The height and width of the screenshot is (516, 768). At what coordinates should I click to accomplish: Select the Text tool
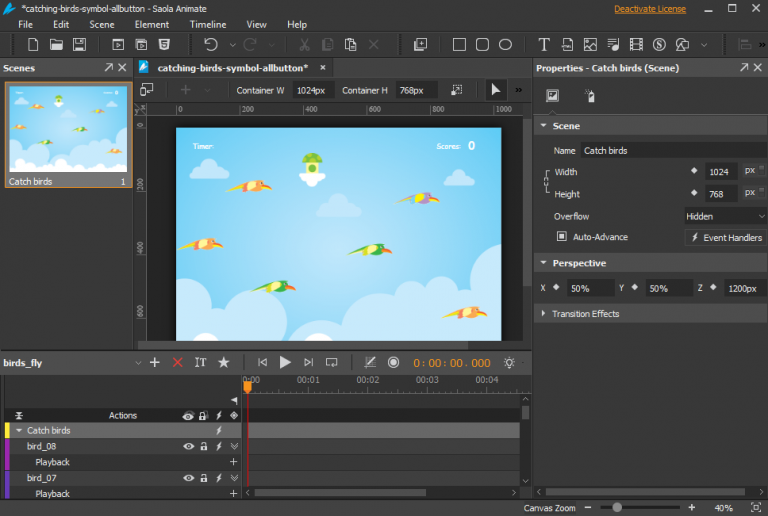click(x=544, y=45)
